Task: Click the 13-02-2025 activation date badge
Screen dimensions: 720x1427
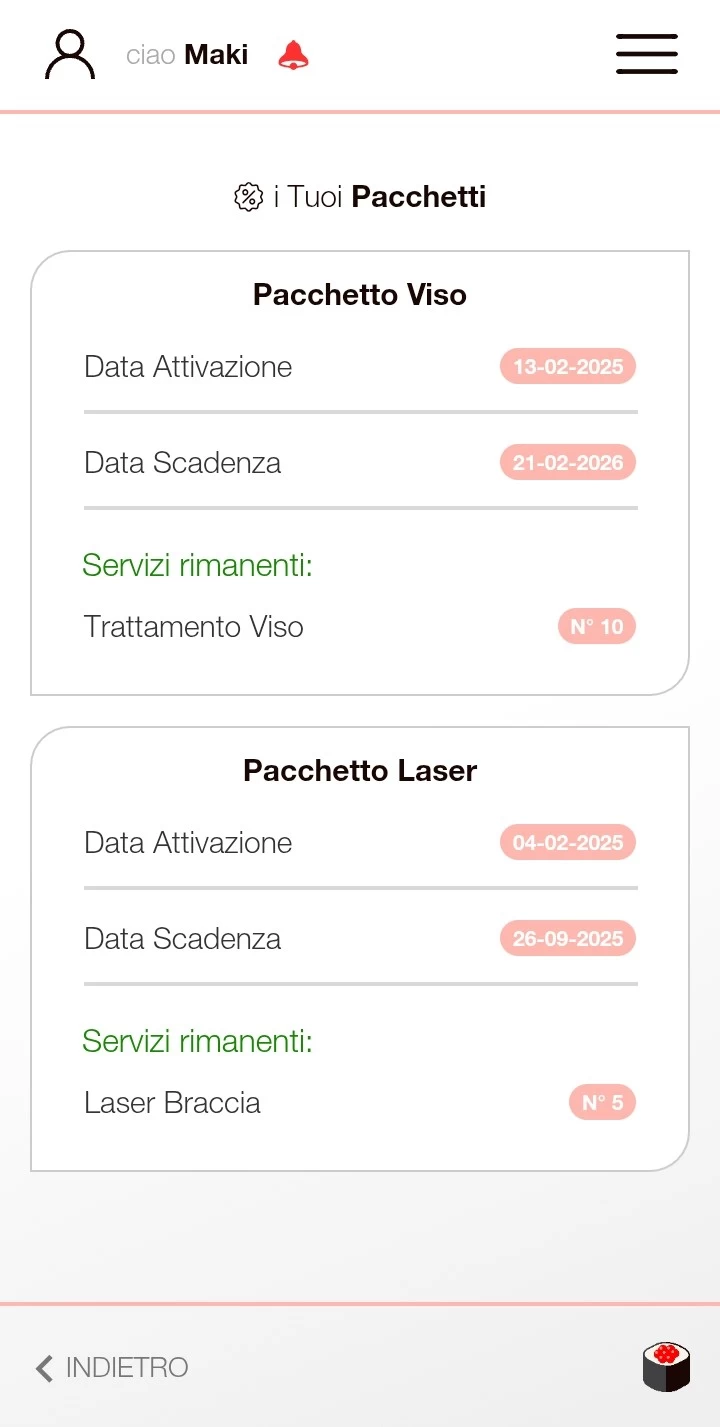Action: 568,367
